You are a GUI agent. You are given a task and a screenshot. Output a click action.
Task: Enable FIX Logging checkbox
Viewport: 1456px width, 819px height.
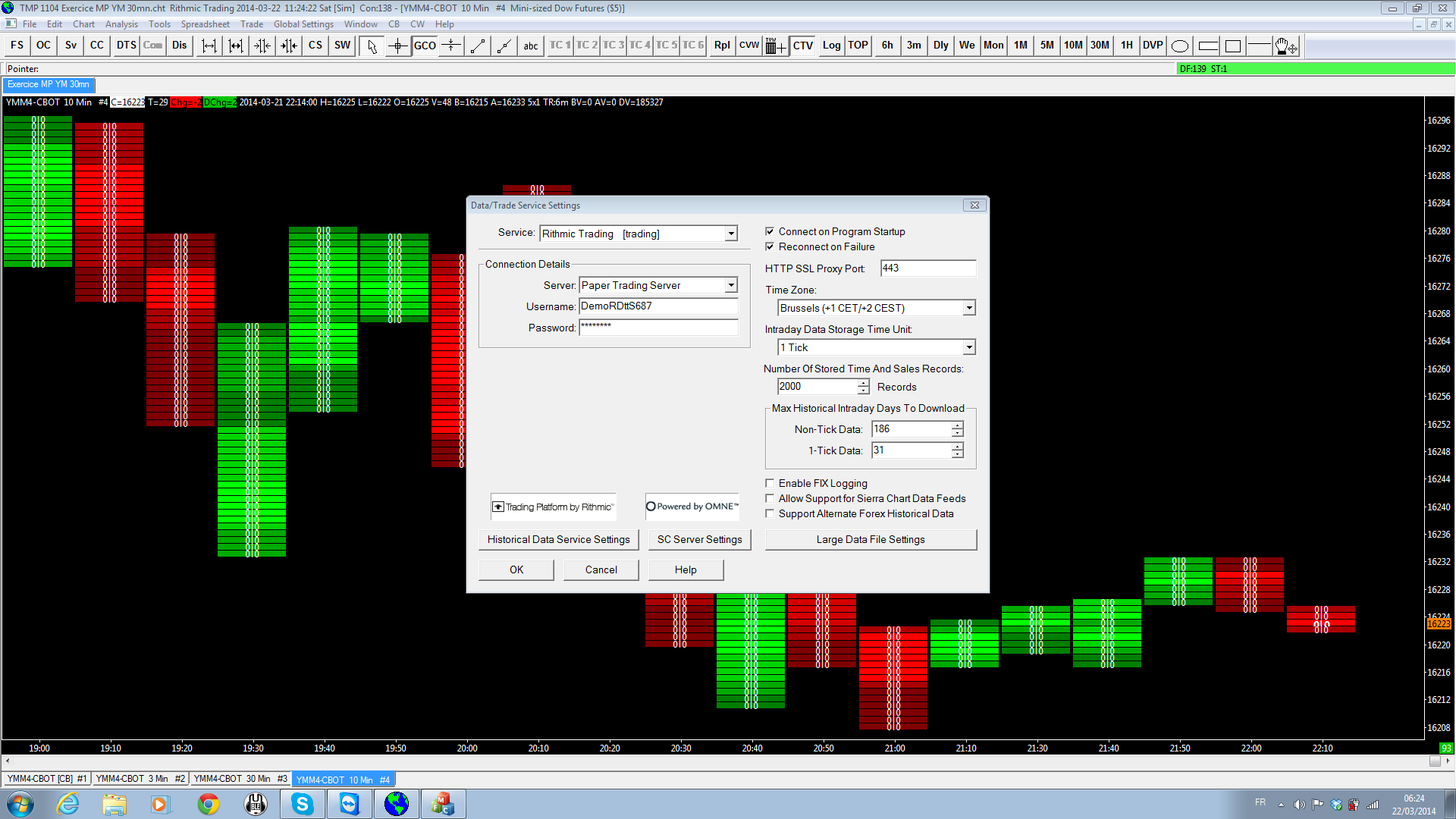[x=770, y=483]
